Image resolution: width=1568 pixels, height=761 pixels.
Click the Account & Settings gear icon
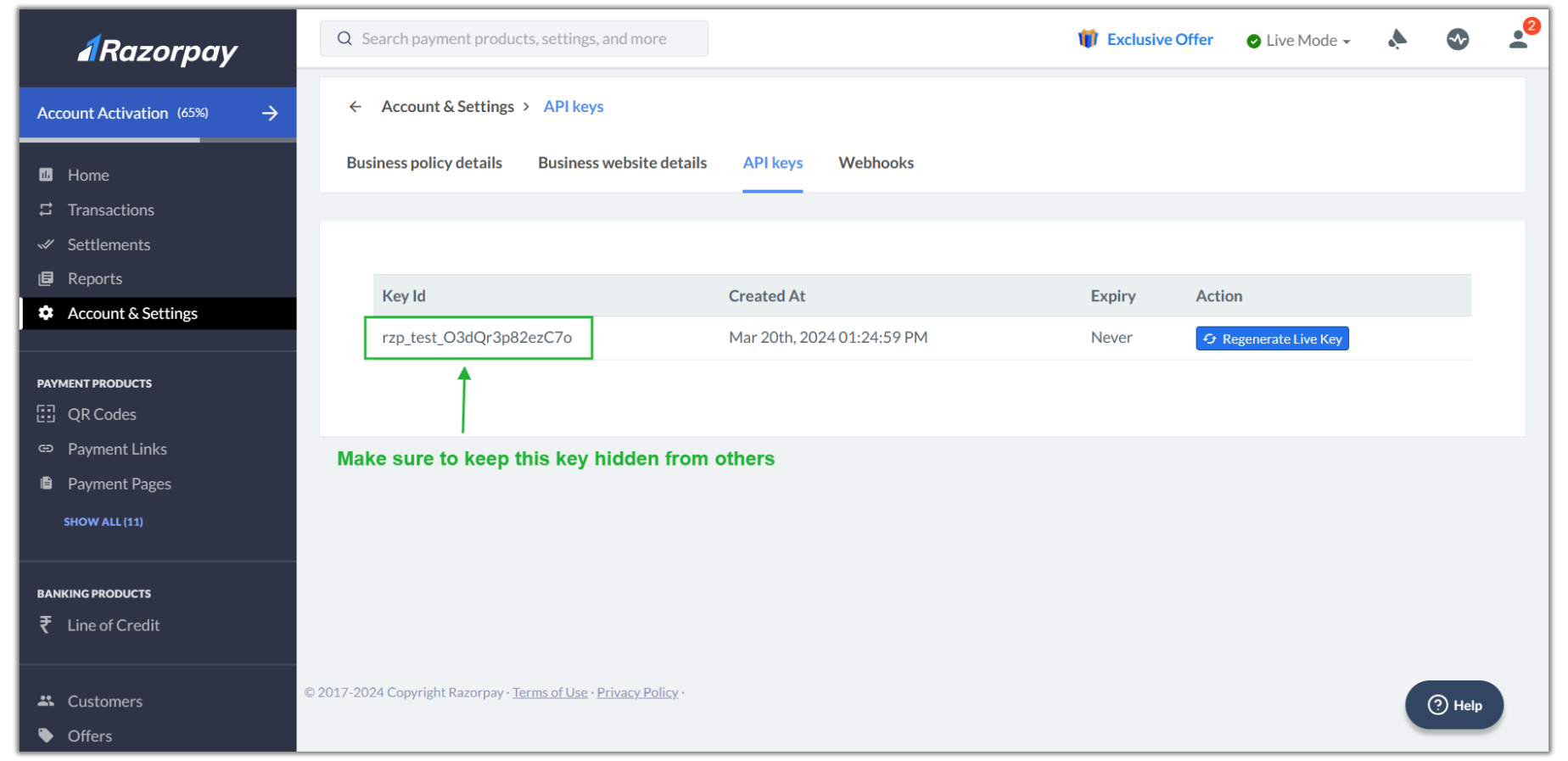(46, 313)
